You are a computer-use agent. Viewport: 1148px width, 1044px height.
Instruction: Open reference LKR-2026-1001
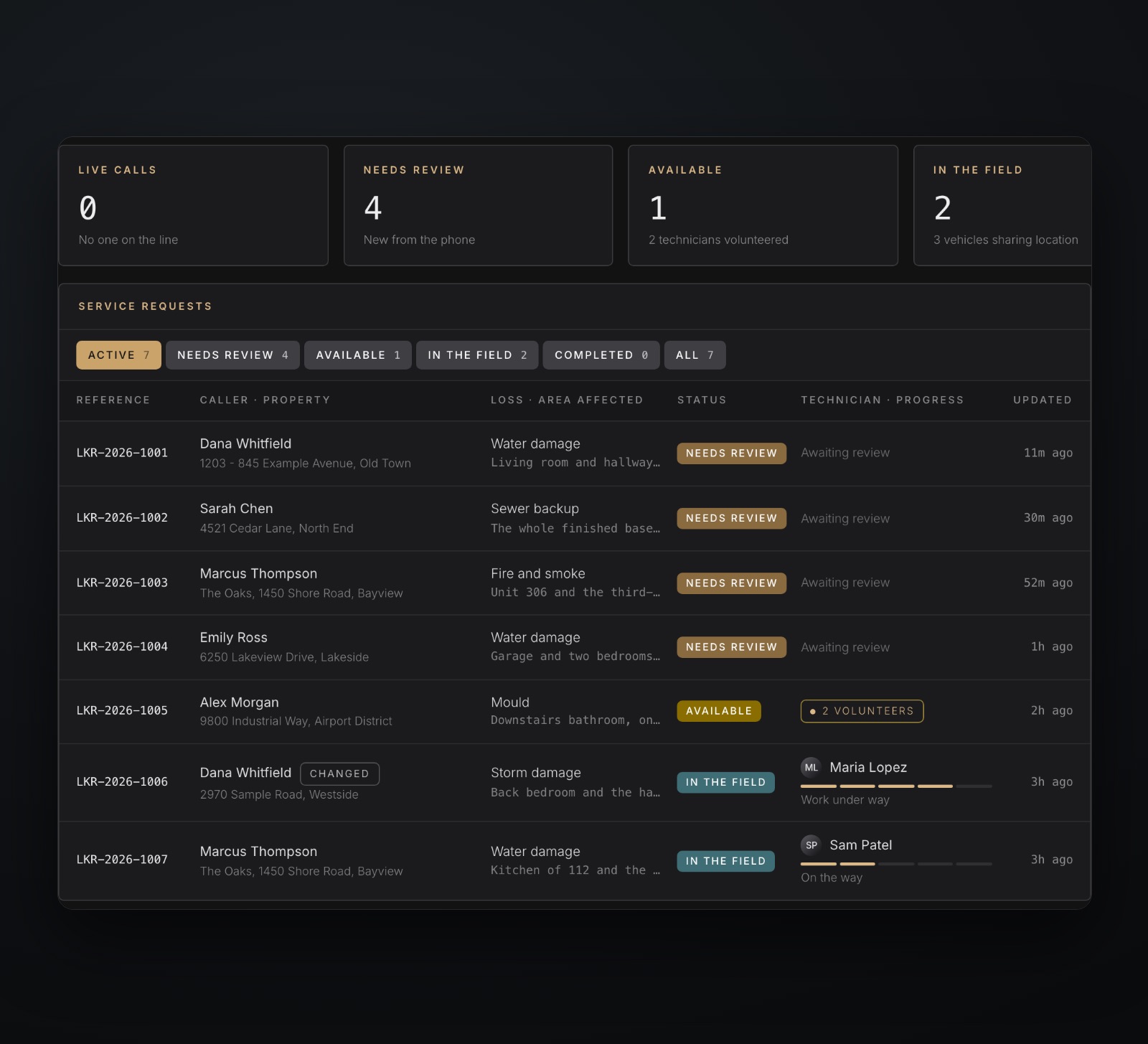click(122, 453)
